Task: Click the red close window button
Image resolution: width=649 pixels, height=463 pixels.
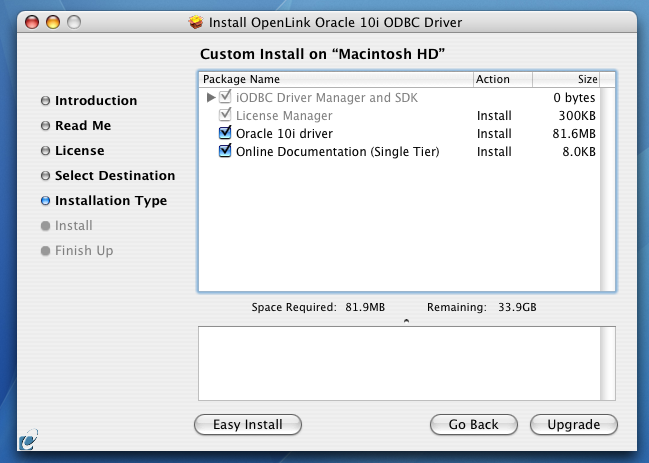Action: pos(32,22)
